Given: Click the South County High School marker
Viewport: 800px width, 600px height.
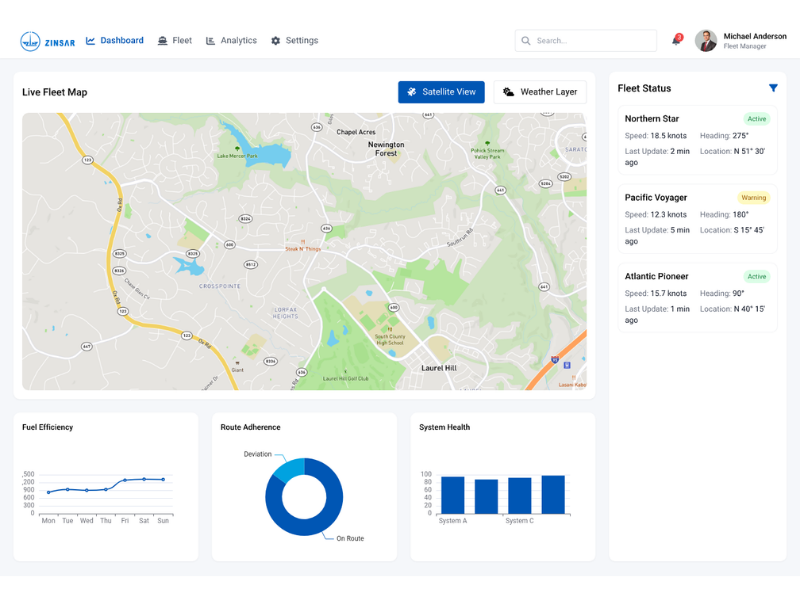Looking at the screenshot, I should [x=390, y=330].
